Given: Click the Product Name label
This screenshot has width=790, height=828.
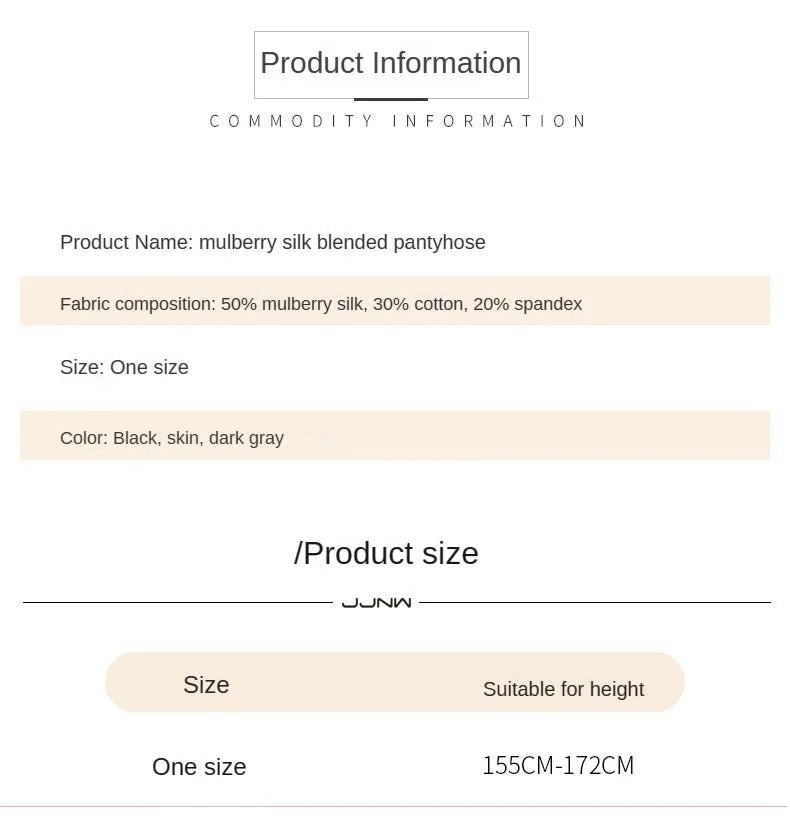Looking at the screenshot, I should 127,242.
